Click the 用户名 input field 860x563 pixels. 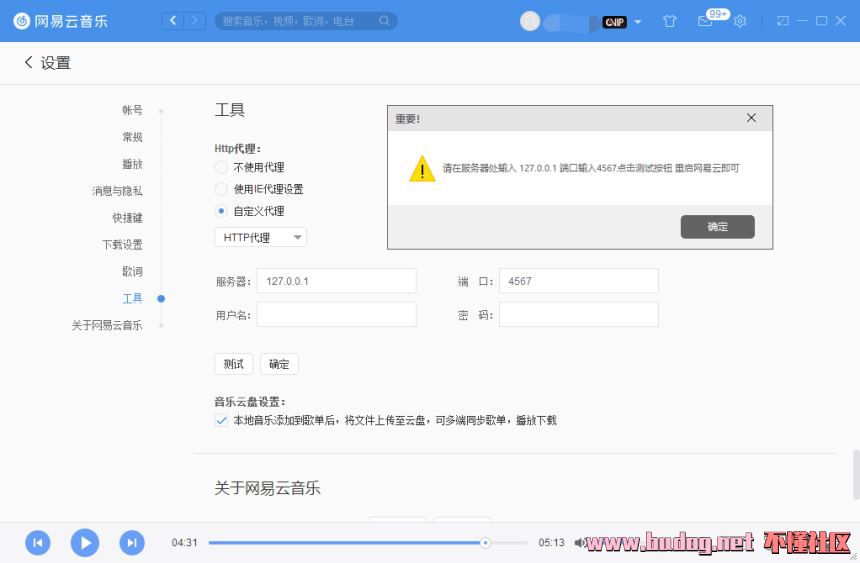tap(336, 314)
